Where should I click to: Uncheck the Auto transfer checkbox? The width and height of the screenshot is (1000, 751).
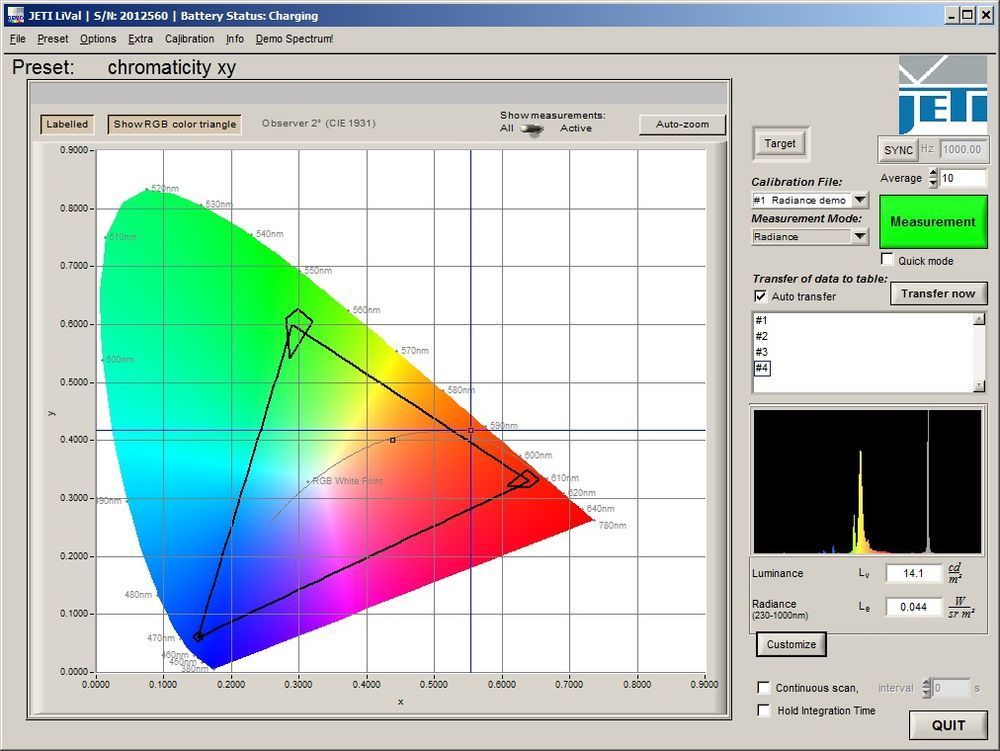click(x=760, y=296)
